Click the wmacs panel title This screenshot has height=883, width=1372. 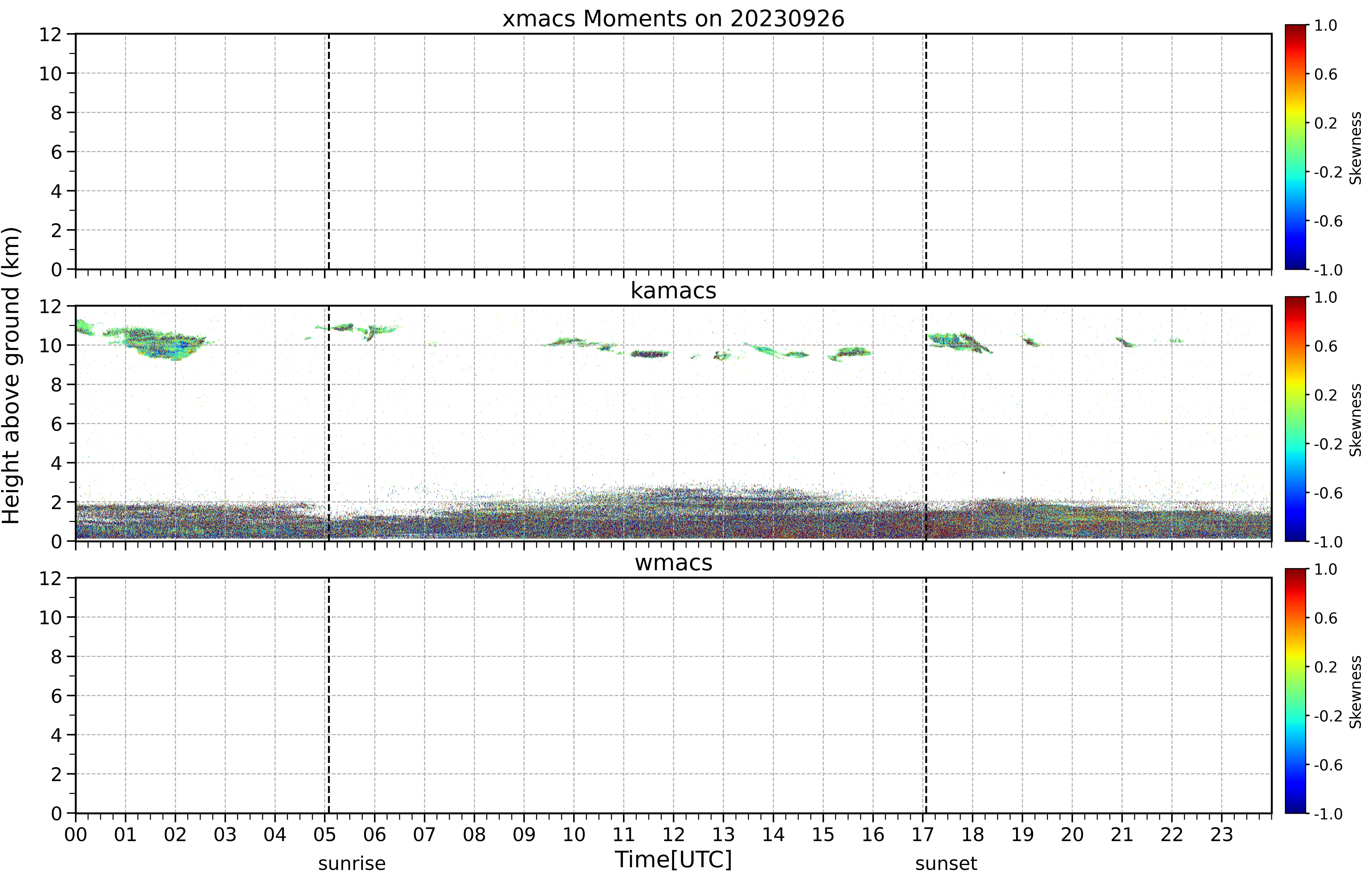[x=673, y=562]
